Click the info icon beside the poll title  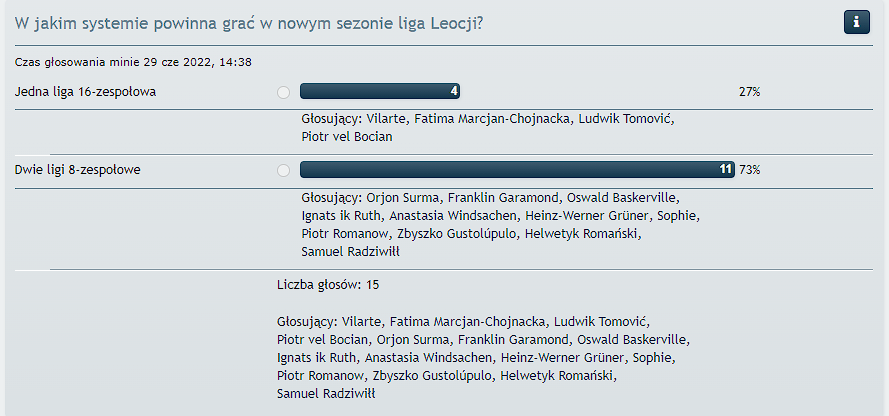pyautogui.click(x=856, y=22)
